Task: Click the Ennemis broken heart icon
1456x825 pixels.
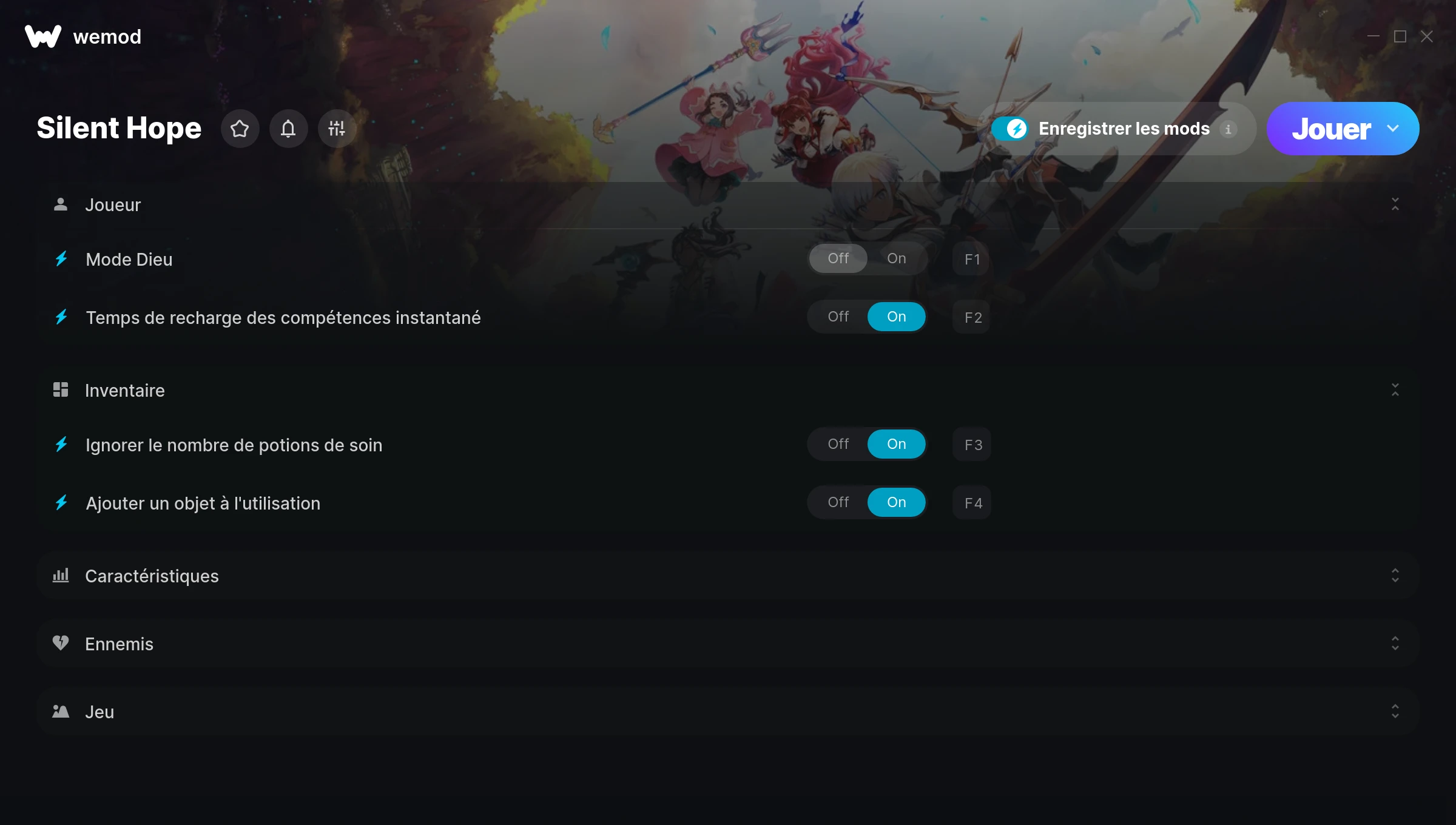Action: click(x=61, y=643)
